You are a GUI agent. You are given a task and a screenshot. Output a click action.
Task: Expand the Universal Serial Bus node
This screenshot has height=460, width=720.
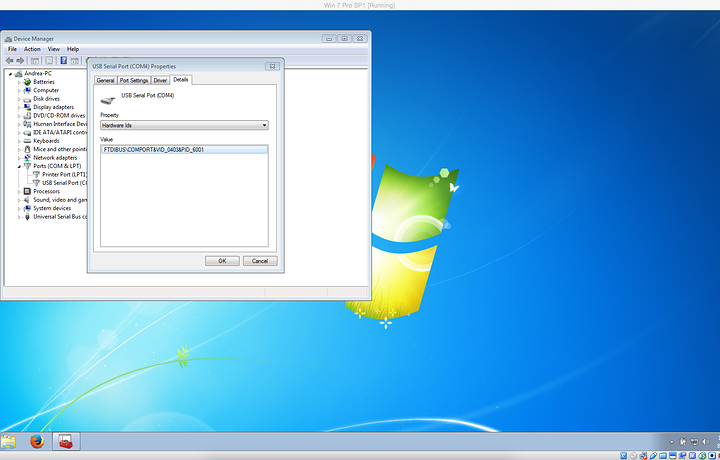click(19, 217)
